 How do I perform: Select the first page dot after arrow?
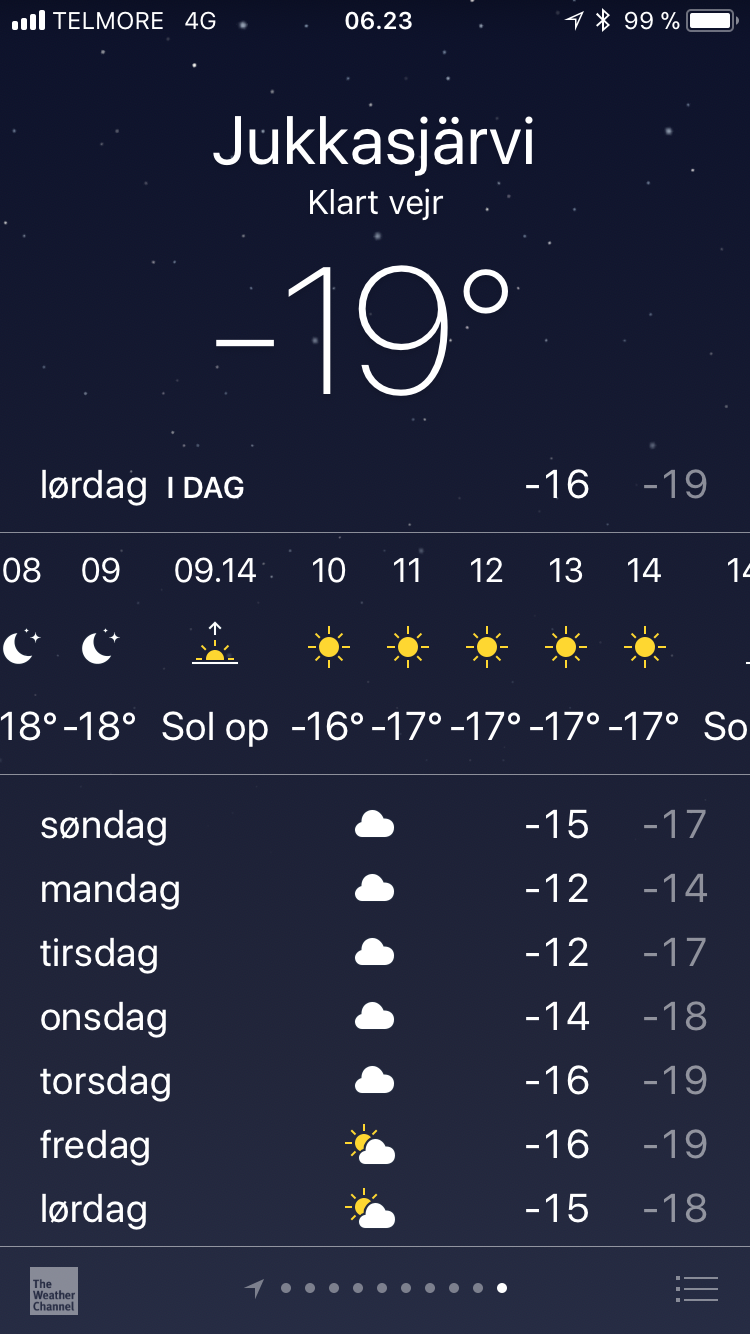(286, 1288)
